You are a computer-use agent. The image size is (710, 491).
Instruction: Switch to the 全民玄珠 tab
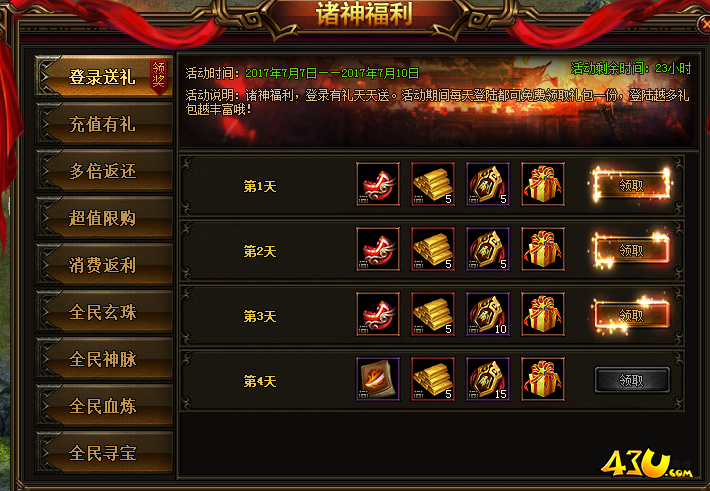tap(104, 312)
